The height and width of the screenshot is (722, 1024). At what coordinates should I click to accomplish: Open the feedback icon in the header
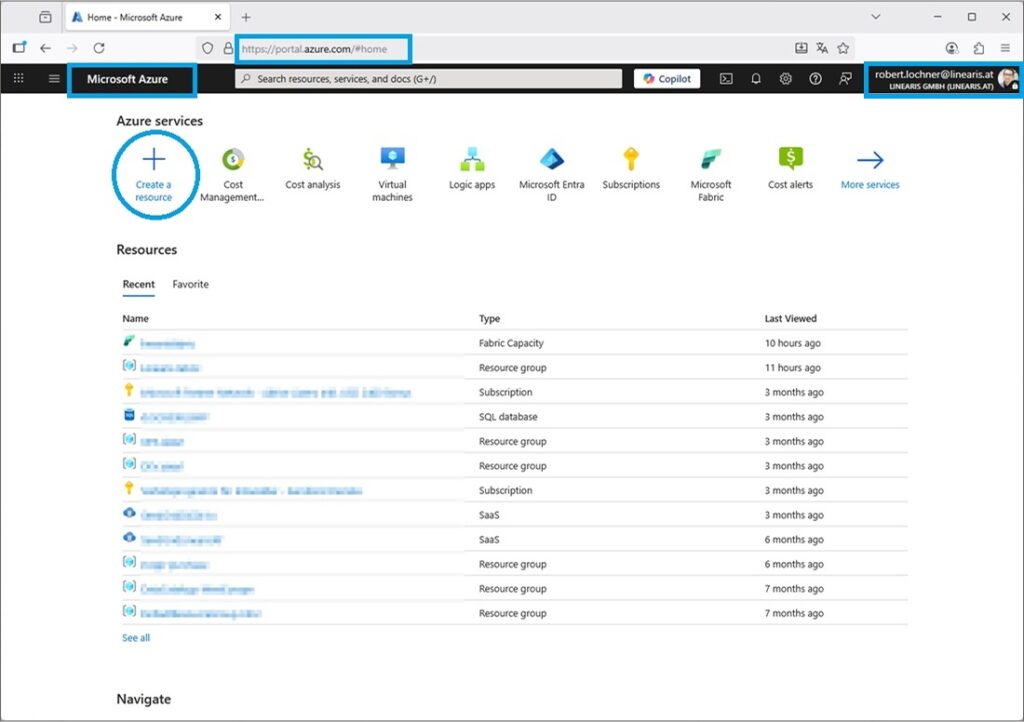[x=845, y=78]
